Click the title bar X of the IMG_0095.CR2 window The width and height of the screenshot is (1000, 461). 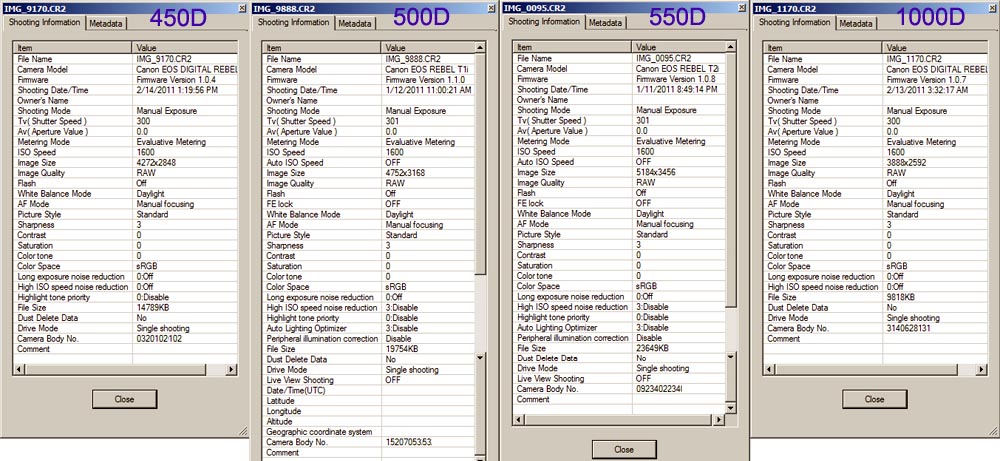point(742,8)
